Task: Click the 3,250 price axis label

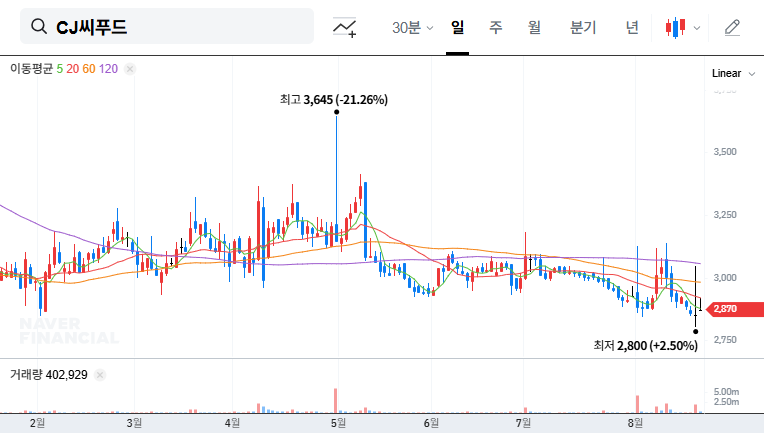Action: (725, 215)
